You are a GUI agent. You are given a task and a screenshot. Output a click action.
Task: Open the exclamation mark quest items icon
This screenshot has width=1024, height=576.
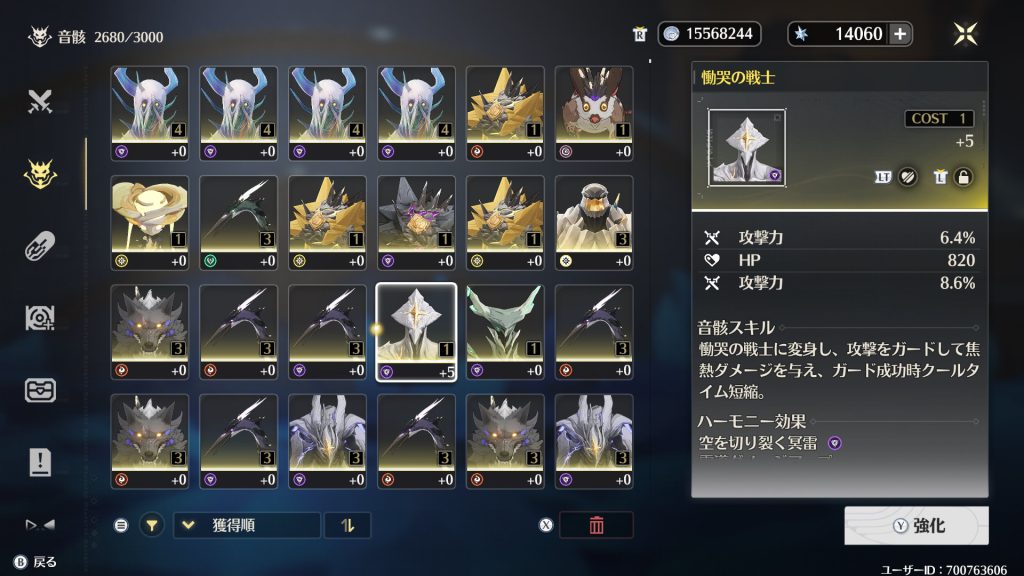point(40,462)
